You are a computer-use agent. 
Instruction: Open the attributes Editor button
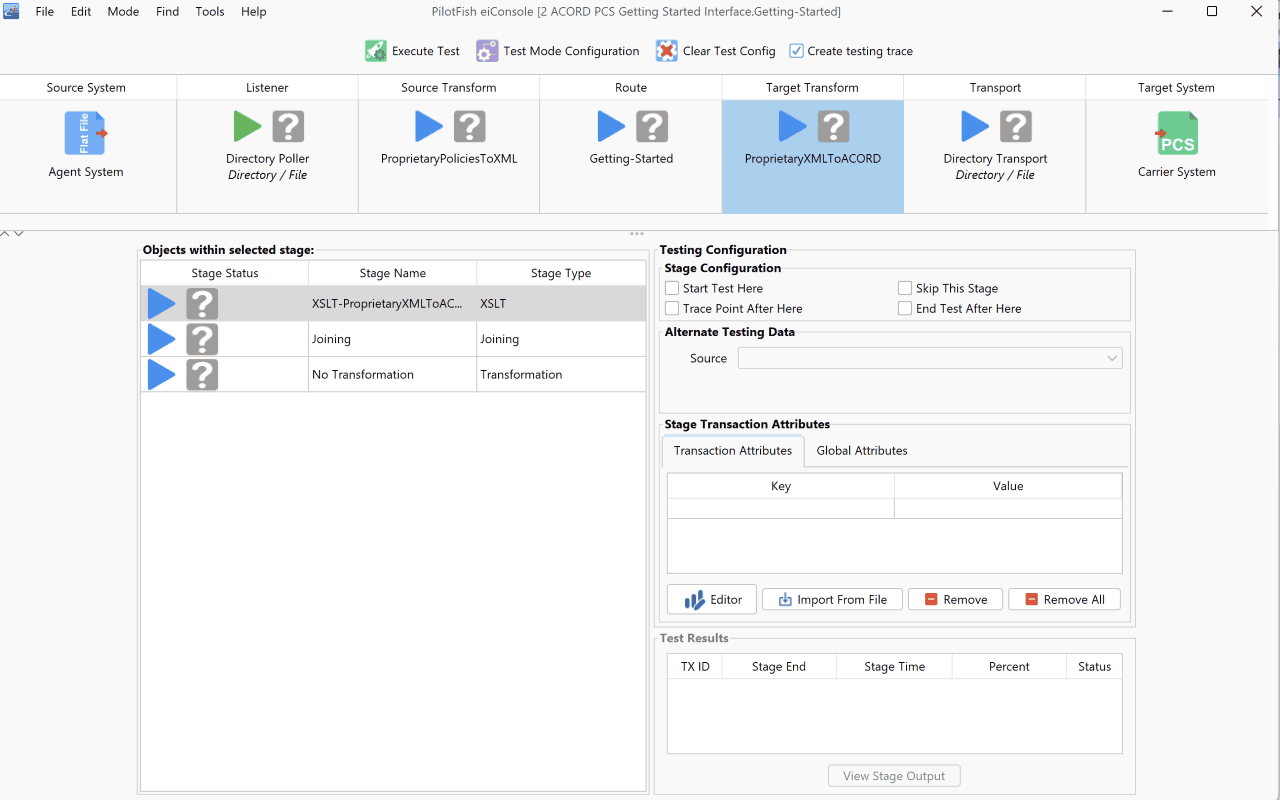(x=712, y=600)
